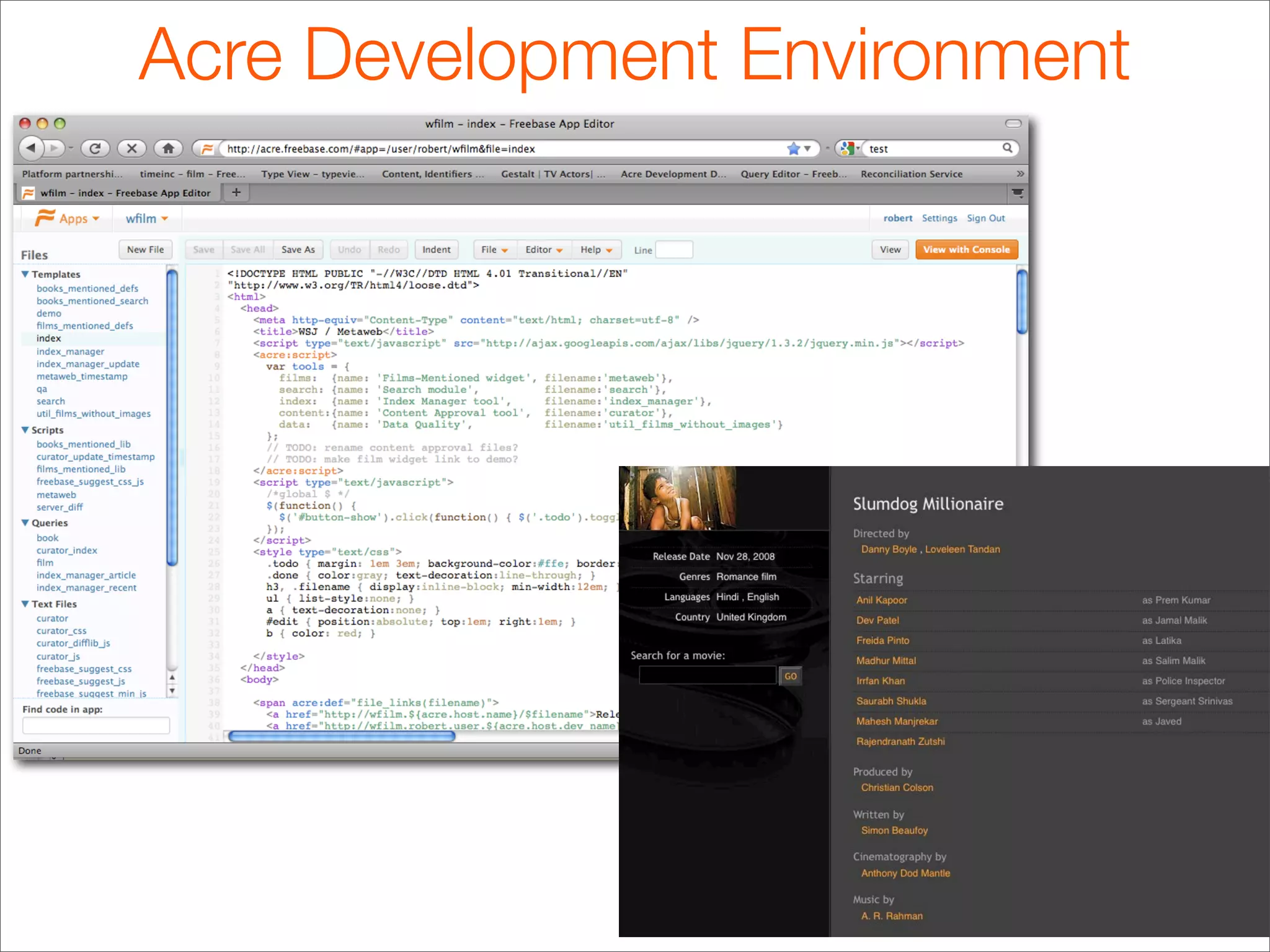This screenshot has width=1270, height=952.
Task: Click the toolbar pill button in title bar
Action: pos(1013,123)
